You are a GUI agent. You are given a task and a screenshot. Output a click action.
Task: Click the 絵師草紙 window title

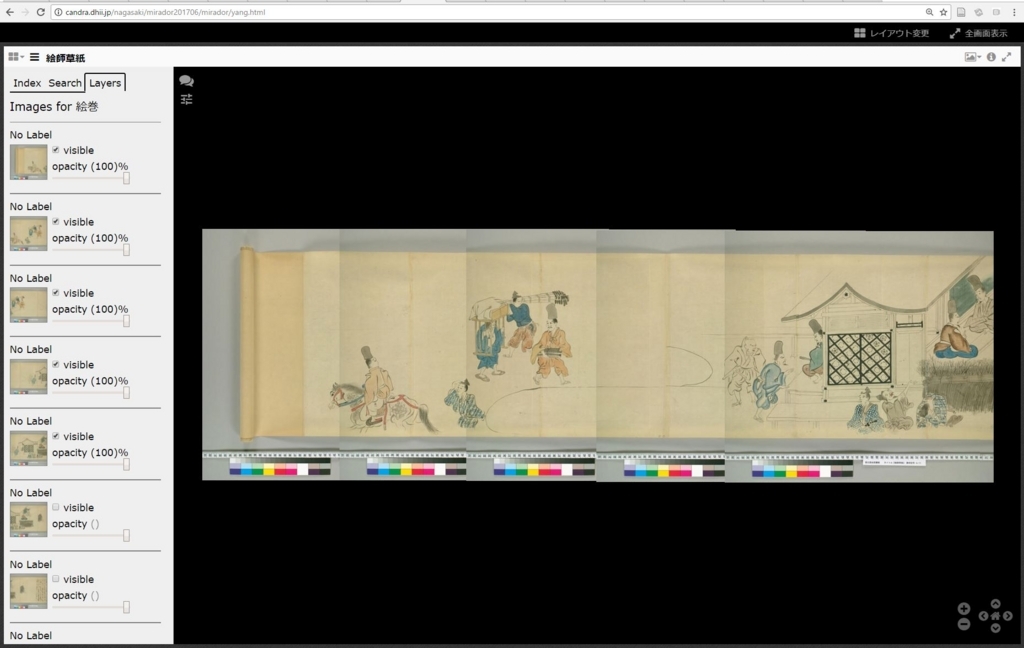click(65, 57)
